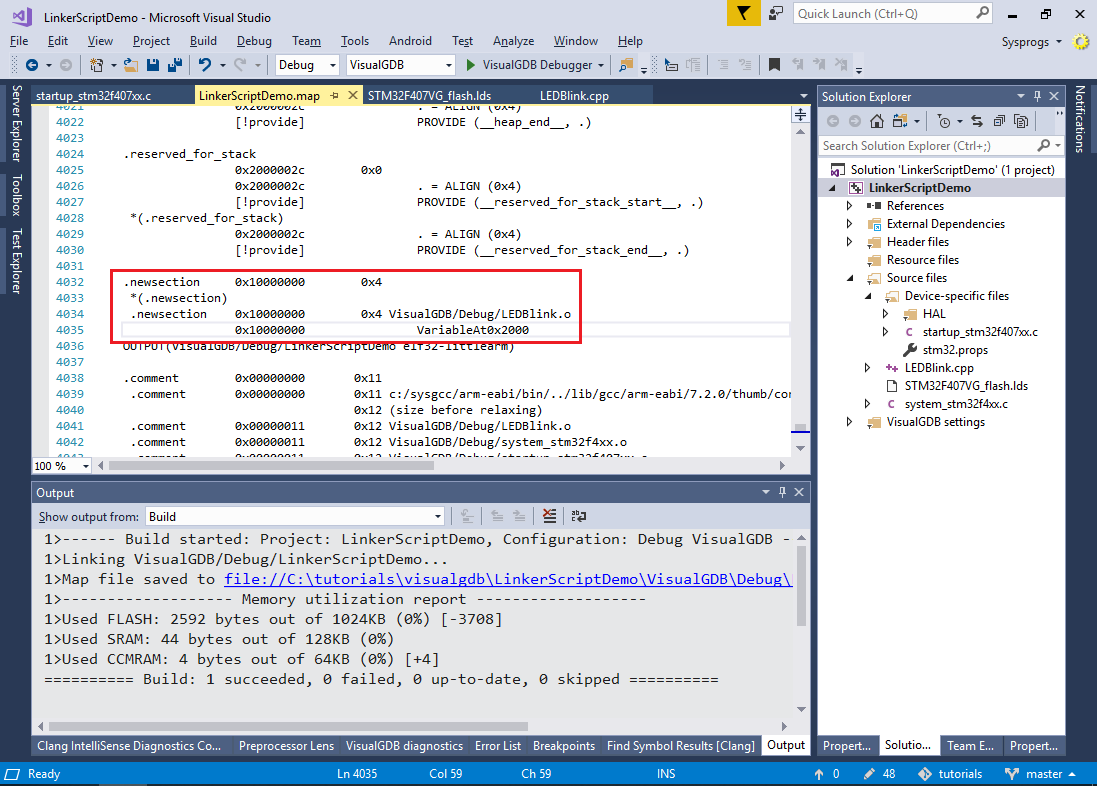Click the Home icon in Solution Explorer
The height and width of the screenshot is (786, 1097).
coord(877,121)
